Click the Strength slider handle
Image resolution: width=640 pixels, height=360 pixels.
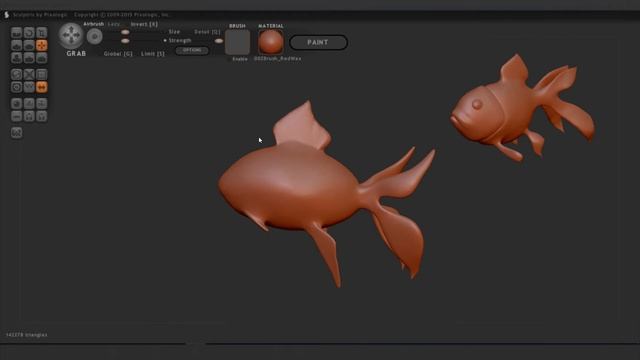(125, 41)
